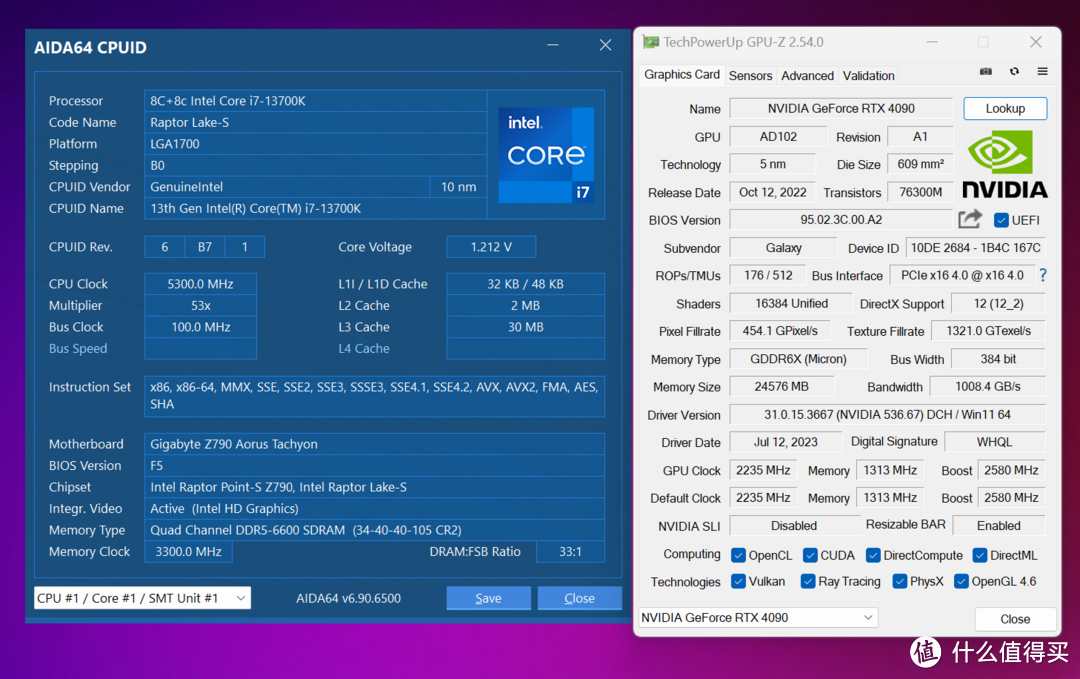This screenshot has height=679, width=1080.
Task: Toggle the DirectML checkbox
Action: (979, 555)
